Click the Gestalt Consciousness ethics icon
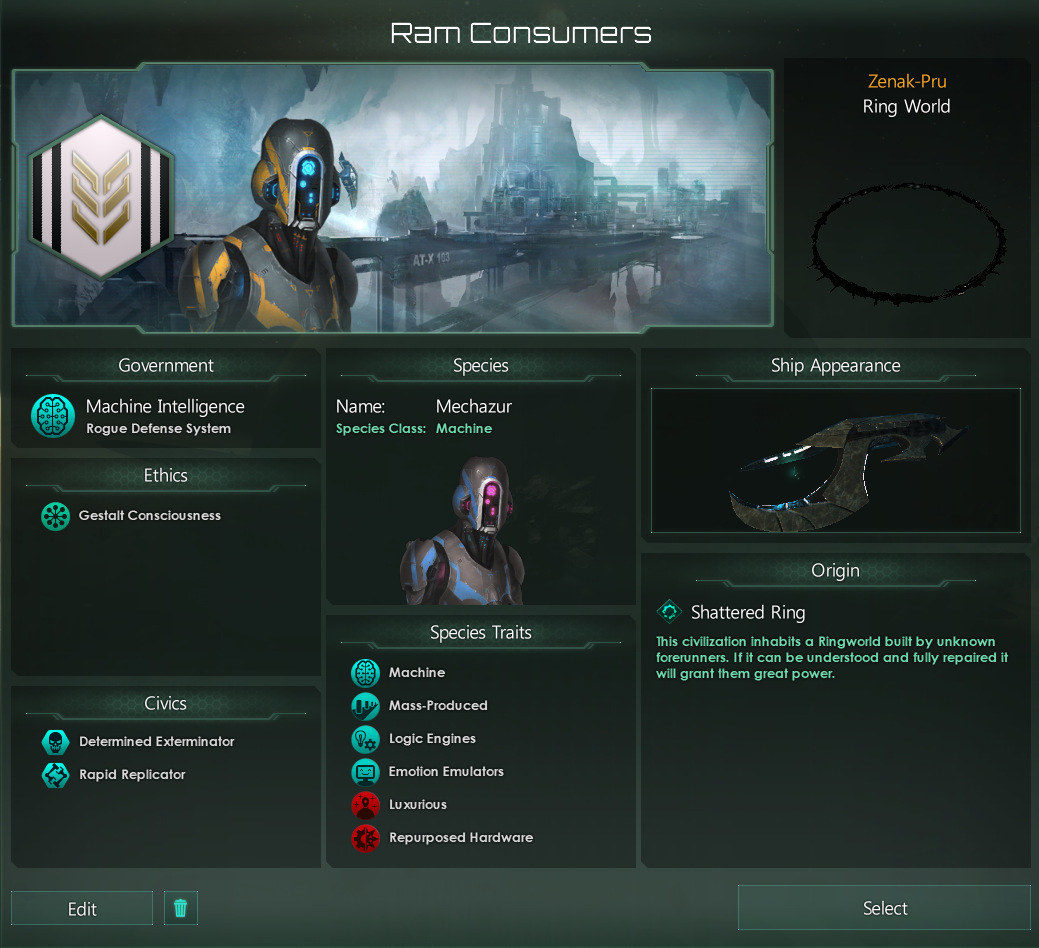1039x948 pixels. (x=56, y=516)
